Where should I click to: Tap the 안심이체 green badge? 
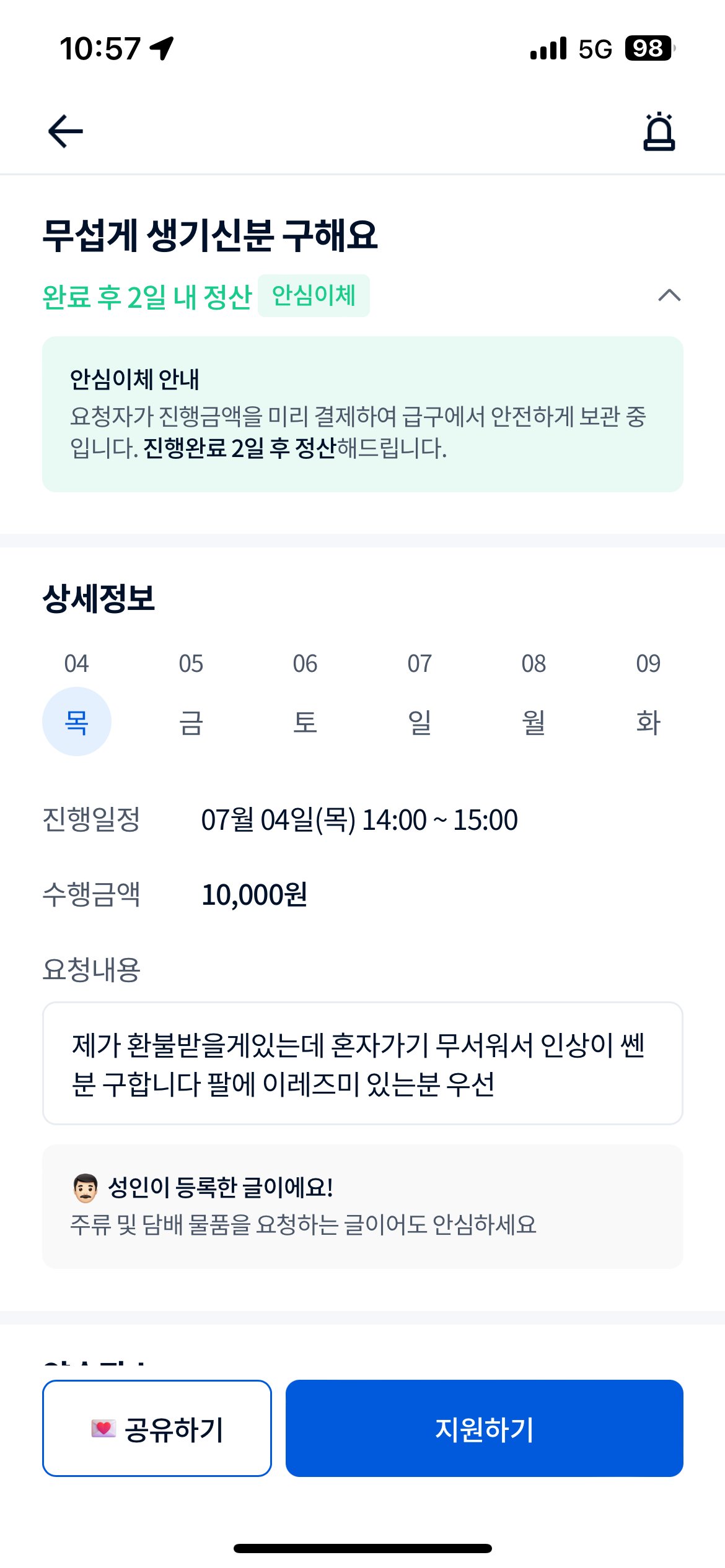click(x=314, y=295)
